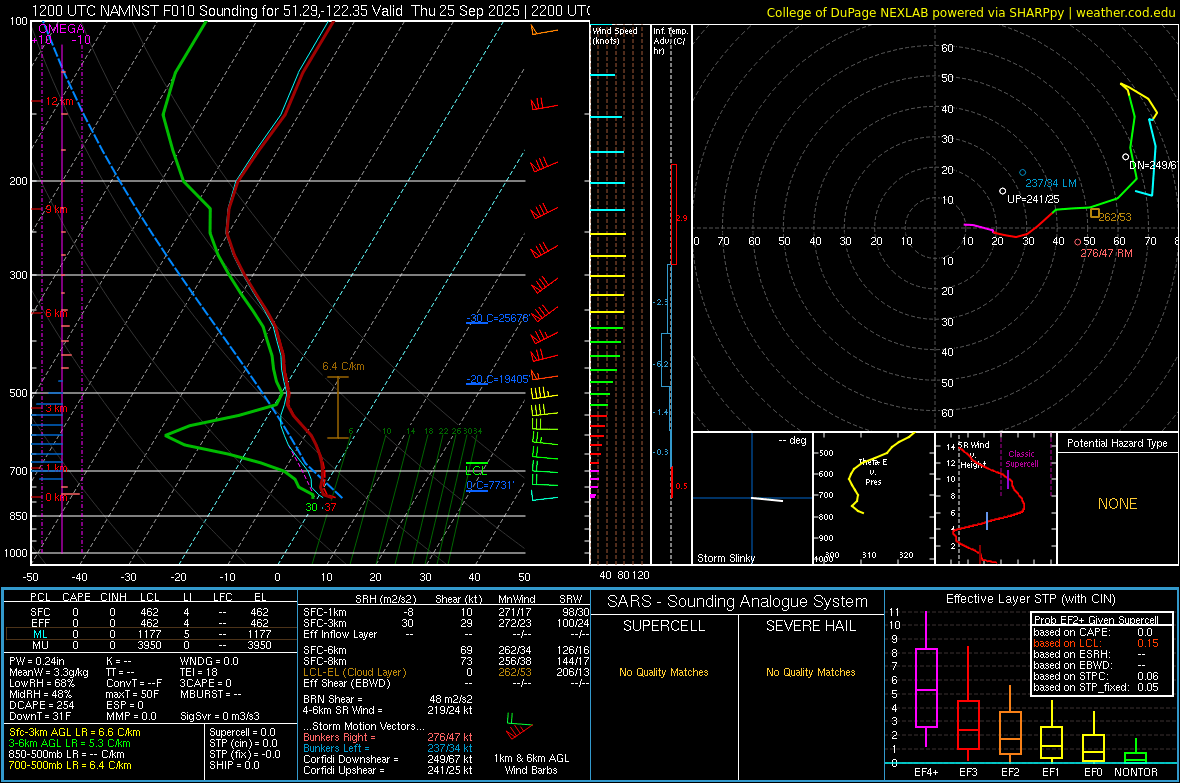Click the surface dewpoint value 30
This screenshot has height=783, width=1180.
pyautogui.click(x=312, y=507)
